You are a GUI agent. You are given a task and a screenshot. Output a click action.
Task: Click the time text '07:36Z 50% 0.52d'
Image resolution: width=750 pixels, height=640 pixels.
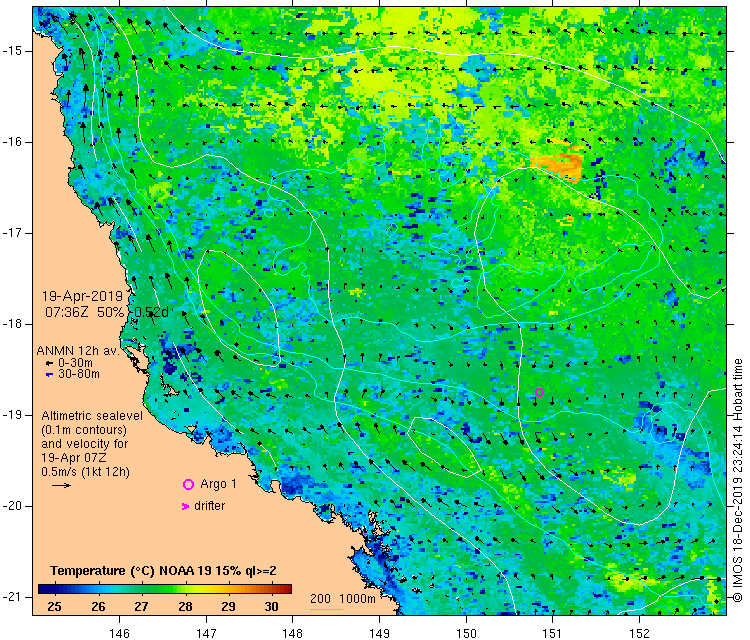click(x=107, y=312)
